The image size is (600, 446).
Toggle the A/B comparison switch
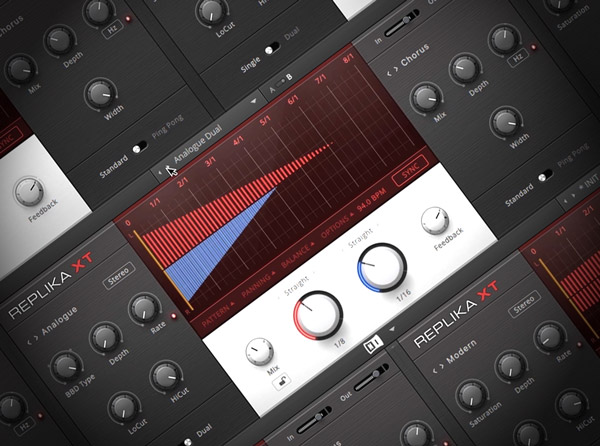280,81
